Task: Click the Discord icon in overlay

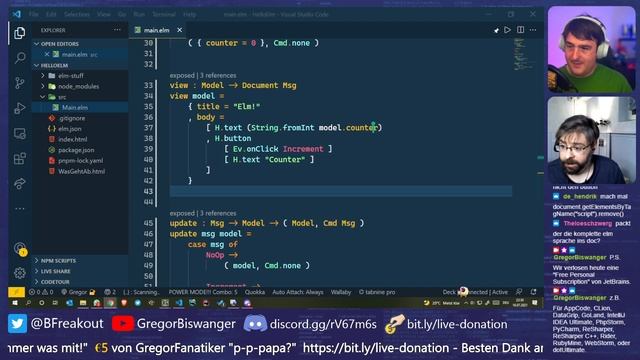Action: click(x=255, y=324)
